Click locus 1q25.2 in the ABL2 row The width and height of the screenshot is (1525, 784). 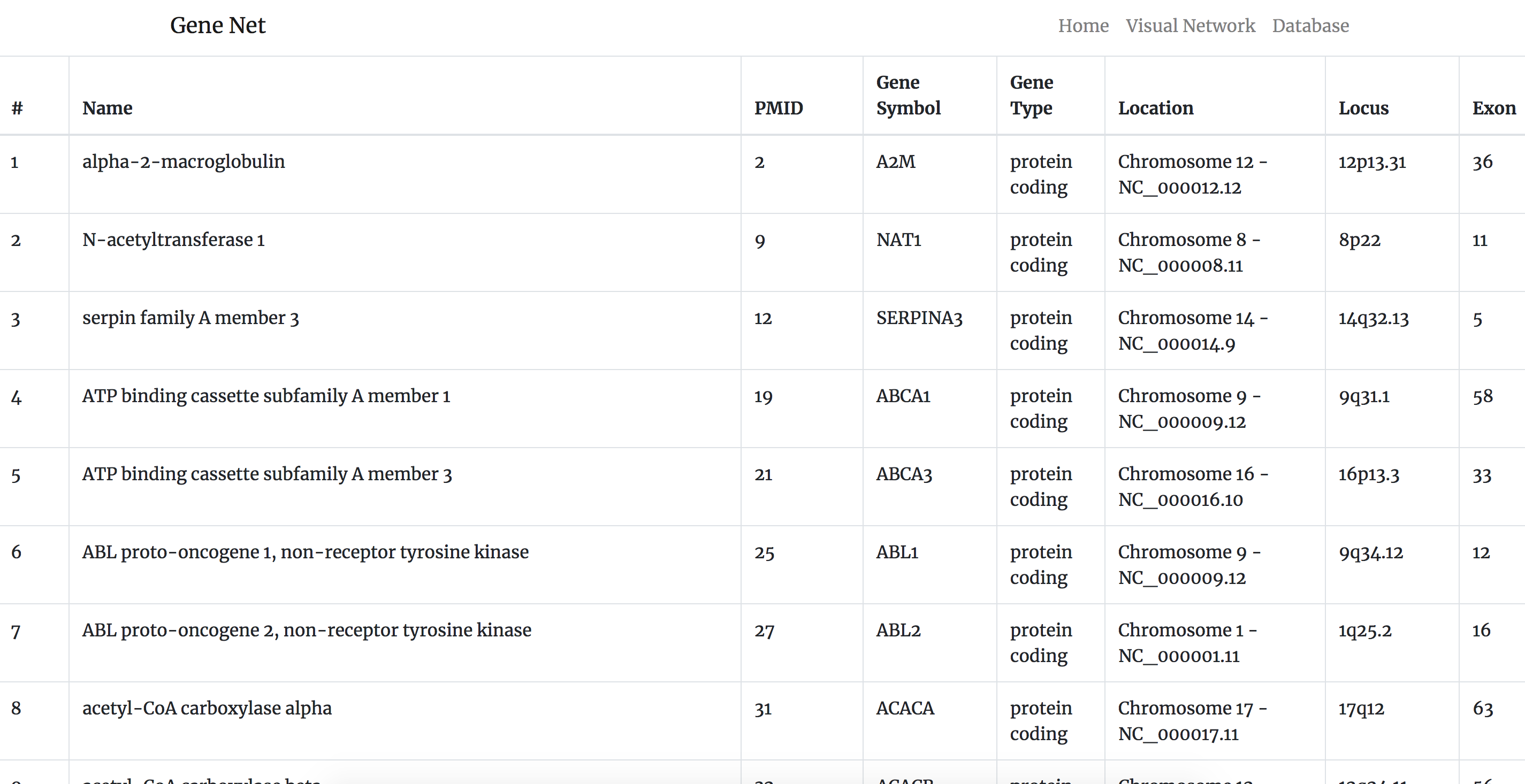pos(1364,631)
